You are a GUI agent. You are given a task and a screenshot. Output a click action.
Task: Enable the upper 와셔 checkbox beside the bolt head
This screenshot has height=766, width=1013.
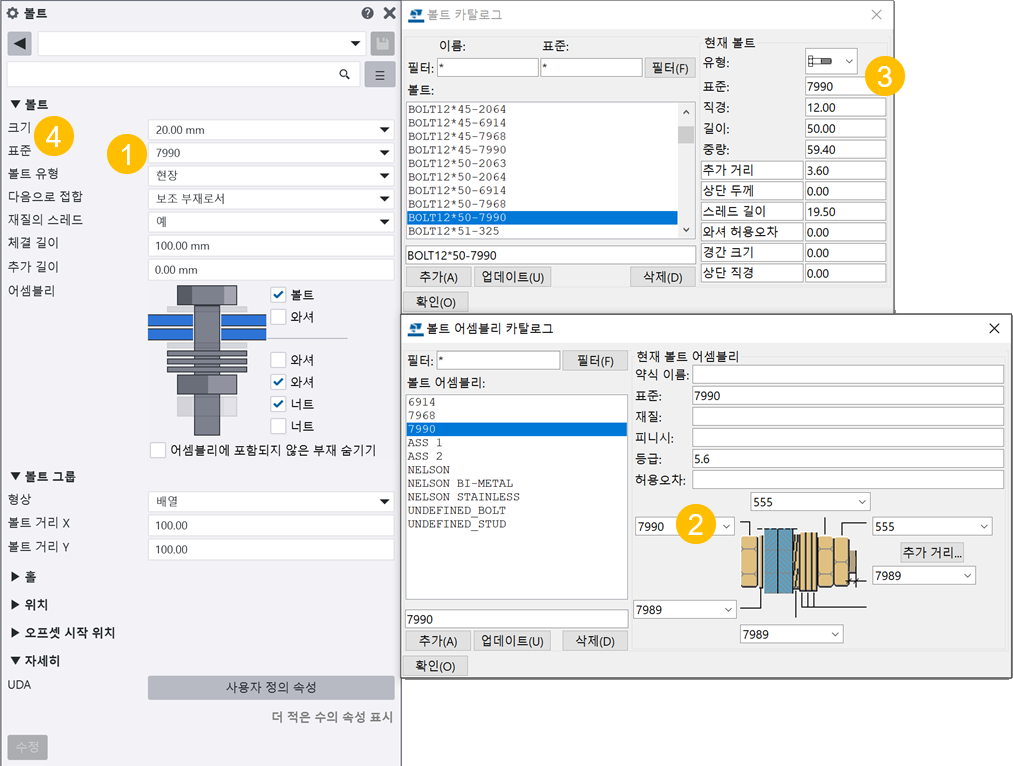(278, 316)
